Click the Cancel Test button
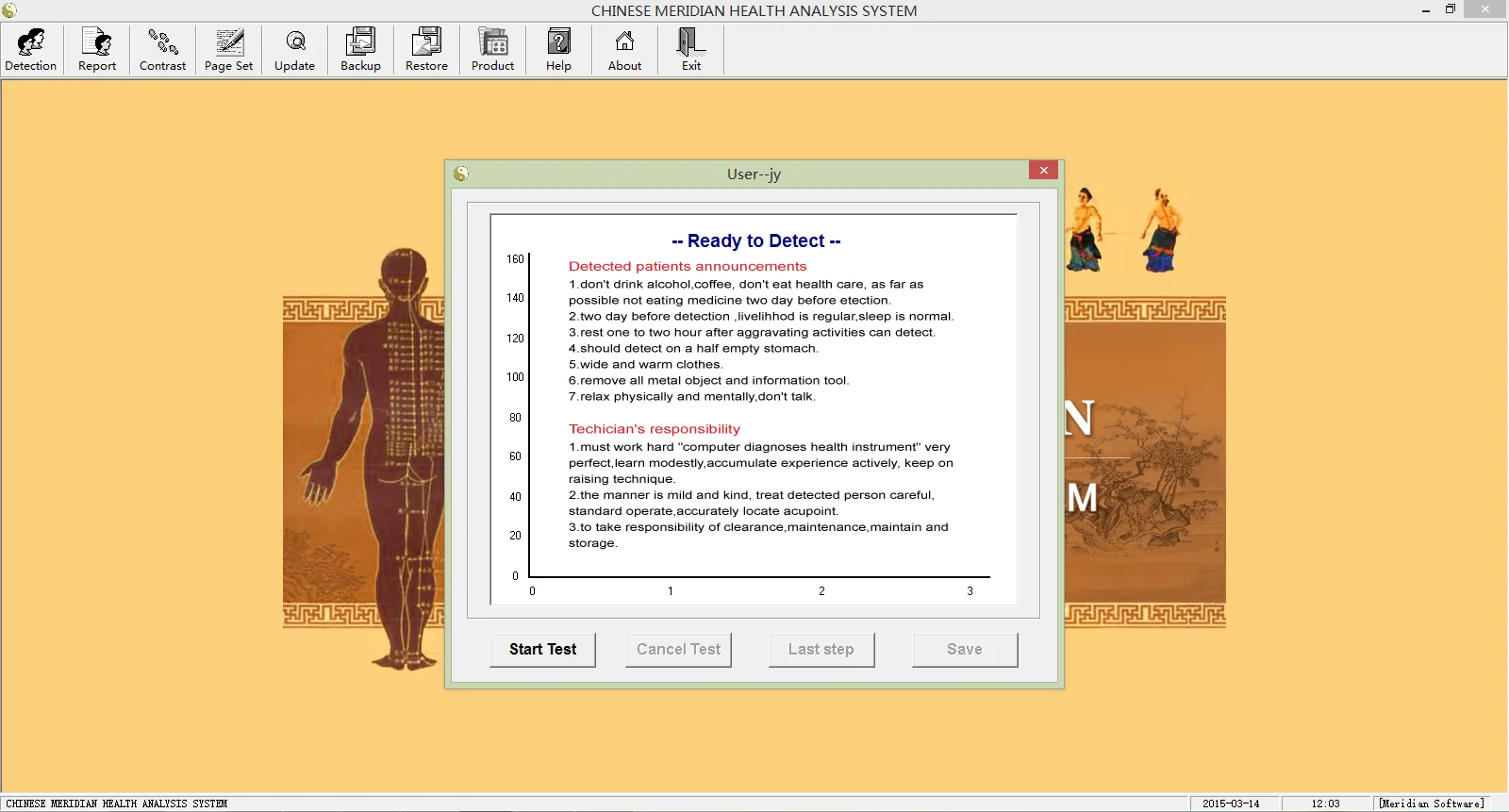This screenshot has width=1509, height=812. click(678, 650)
